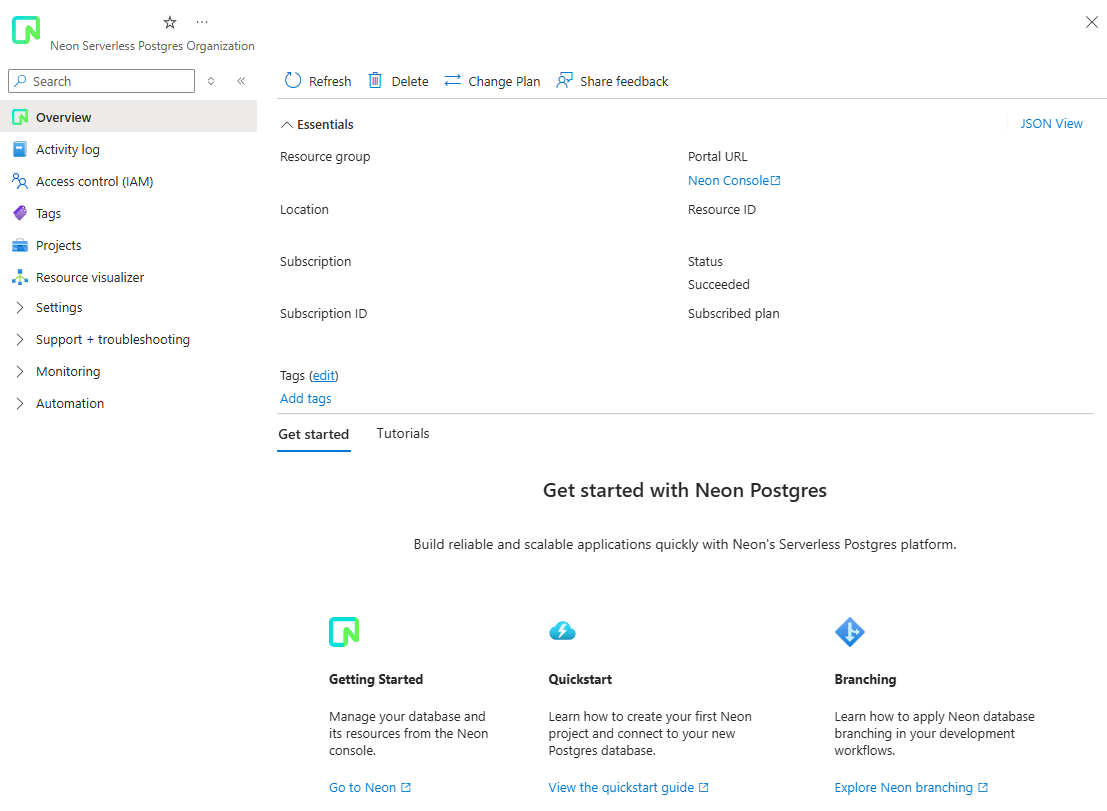
Task: Click external icon beside quickstart guide
Action: click(x=703, y=787)
